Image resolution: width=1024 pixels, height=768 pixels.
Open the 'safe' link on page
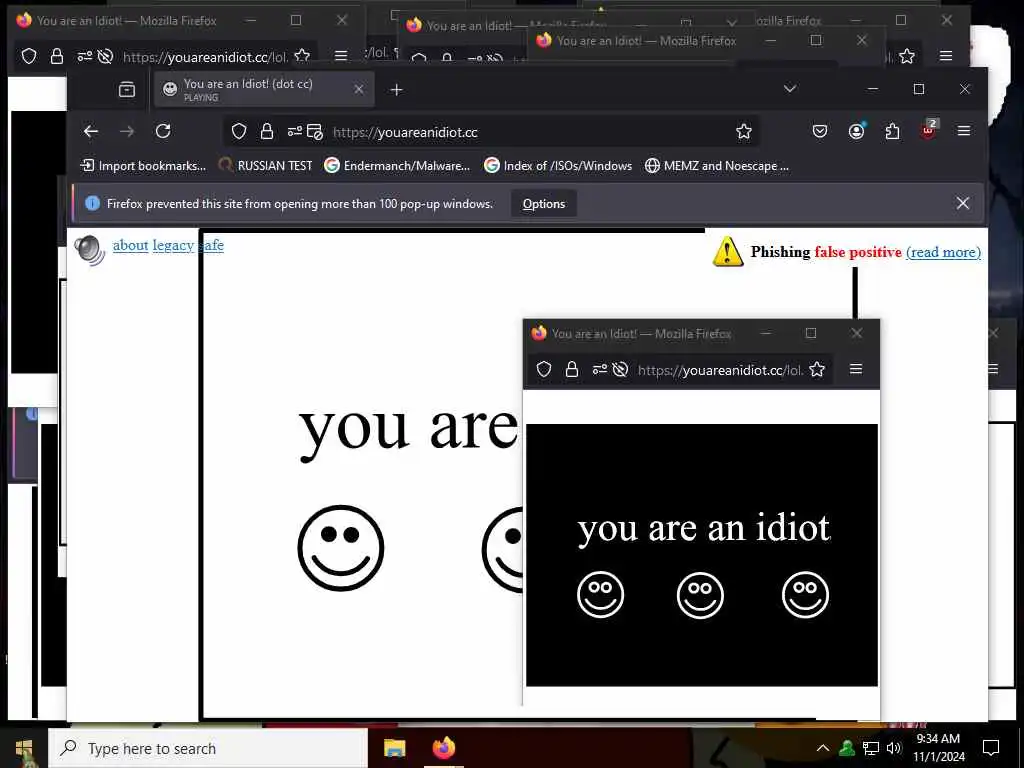pos(211,245)
